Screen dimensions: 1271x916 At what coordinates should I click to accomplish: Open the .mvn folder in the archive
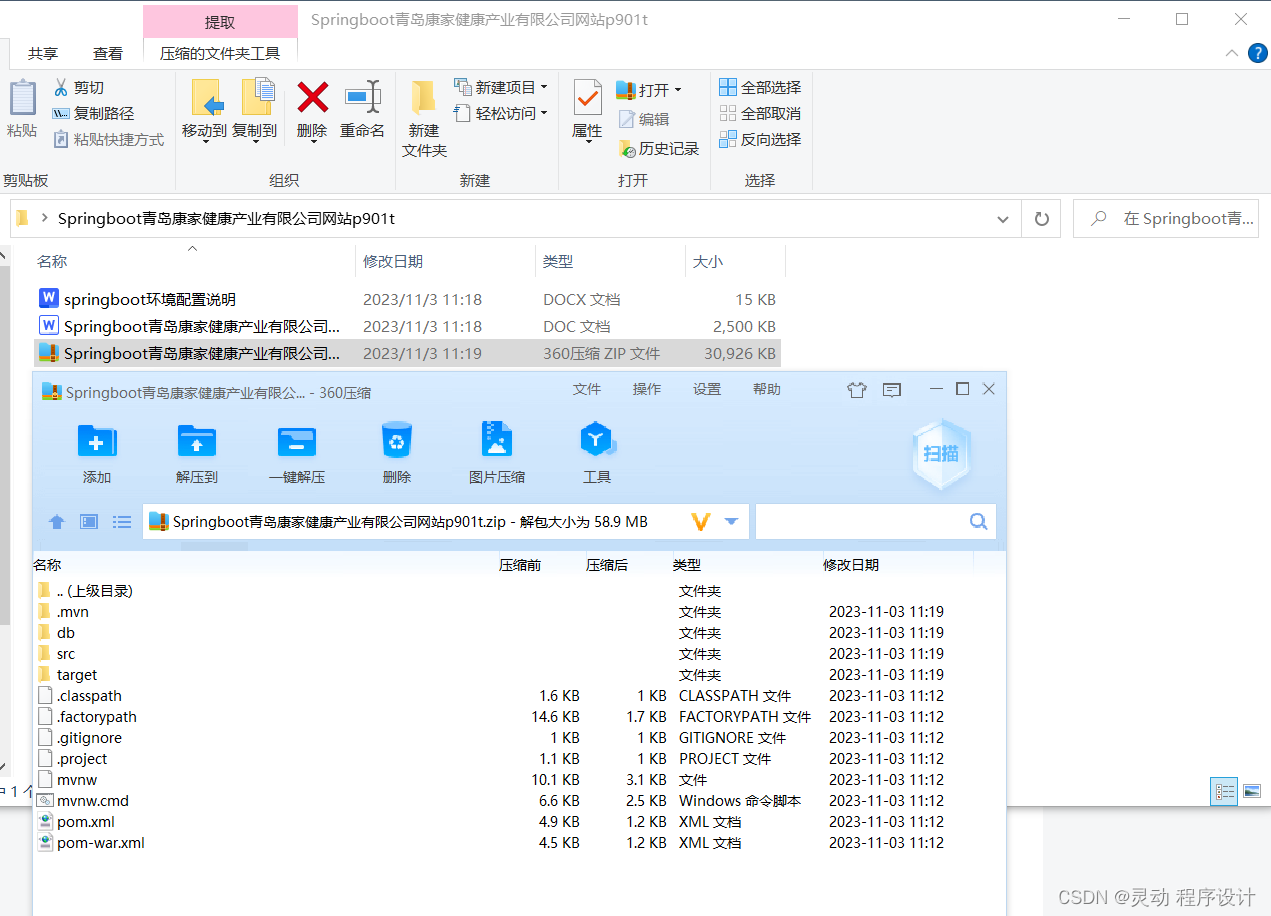(73, 612)
